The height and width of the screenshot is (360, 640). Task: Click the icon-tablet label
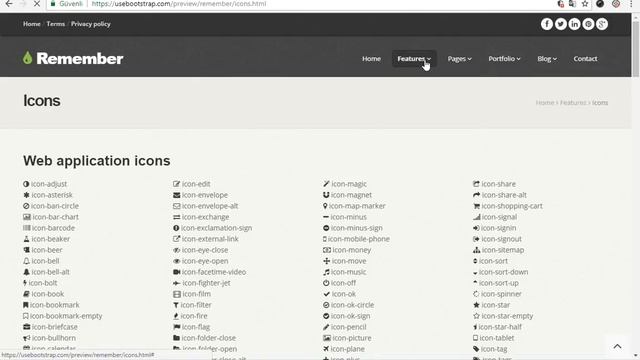point(497,338)
